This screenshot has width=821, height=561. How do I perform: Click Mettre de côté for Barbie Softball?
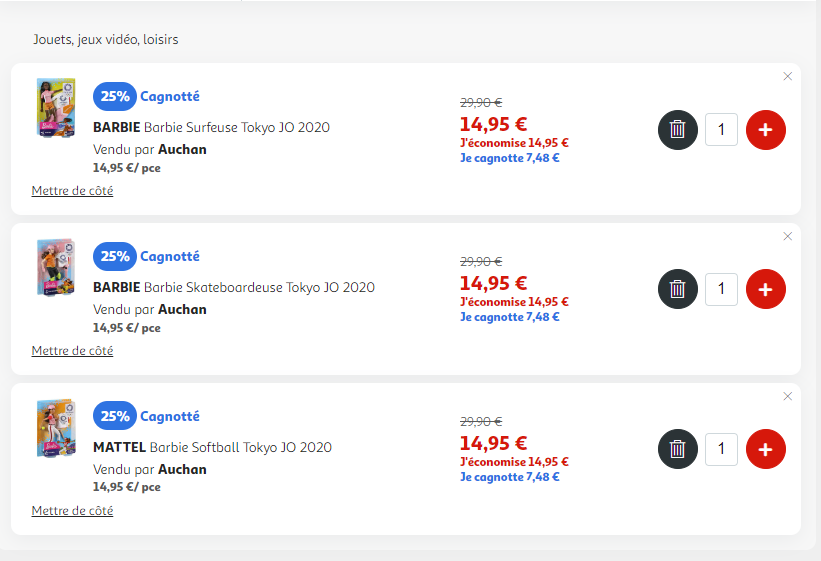click(x=72, y=510)
